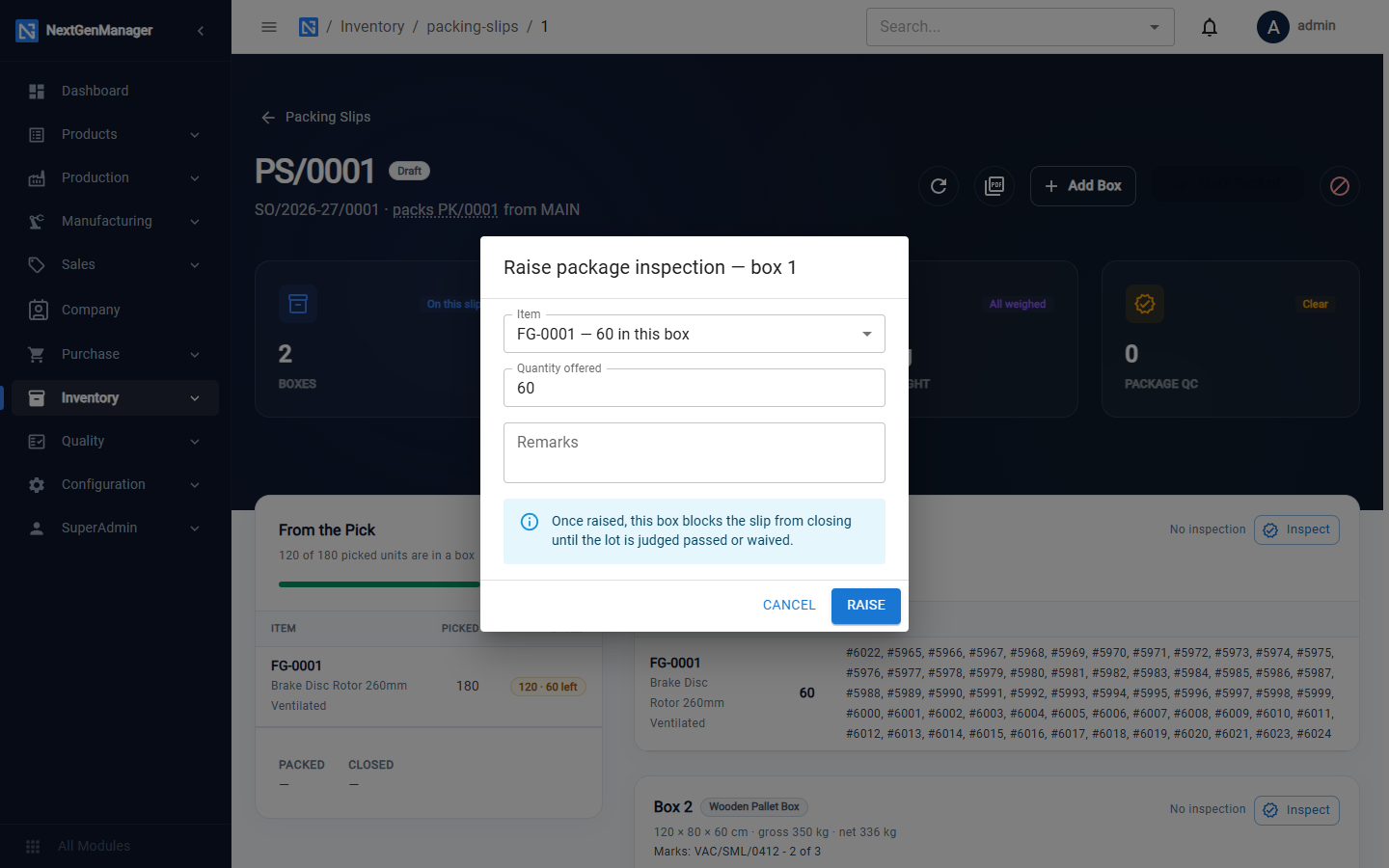Image resolution: width=1389 pixels, height=868 pixels.
Task: Open the packing-slips breadcrumb link
Action: tap(473, 27)
